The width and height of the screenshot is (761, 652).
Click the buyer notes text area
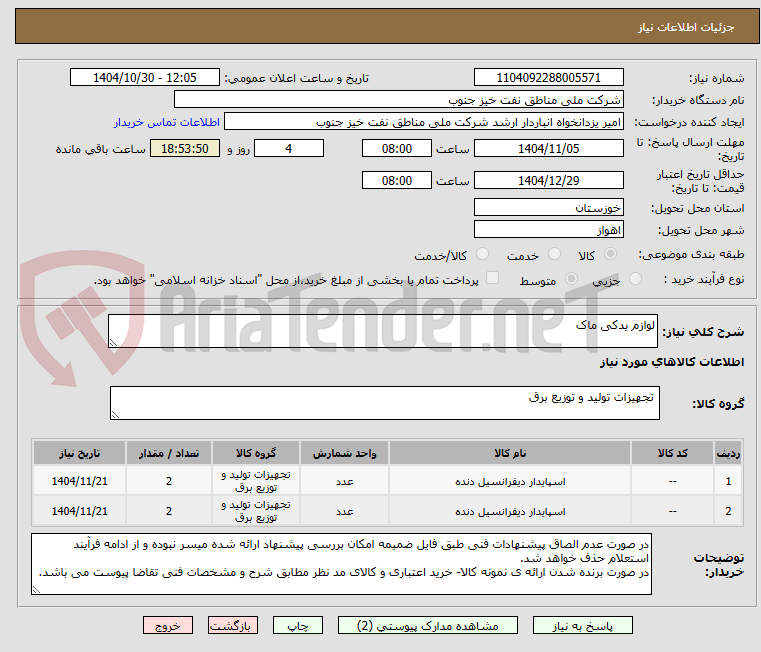click(x=341, y=564)
